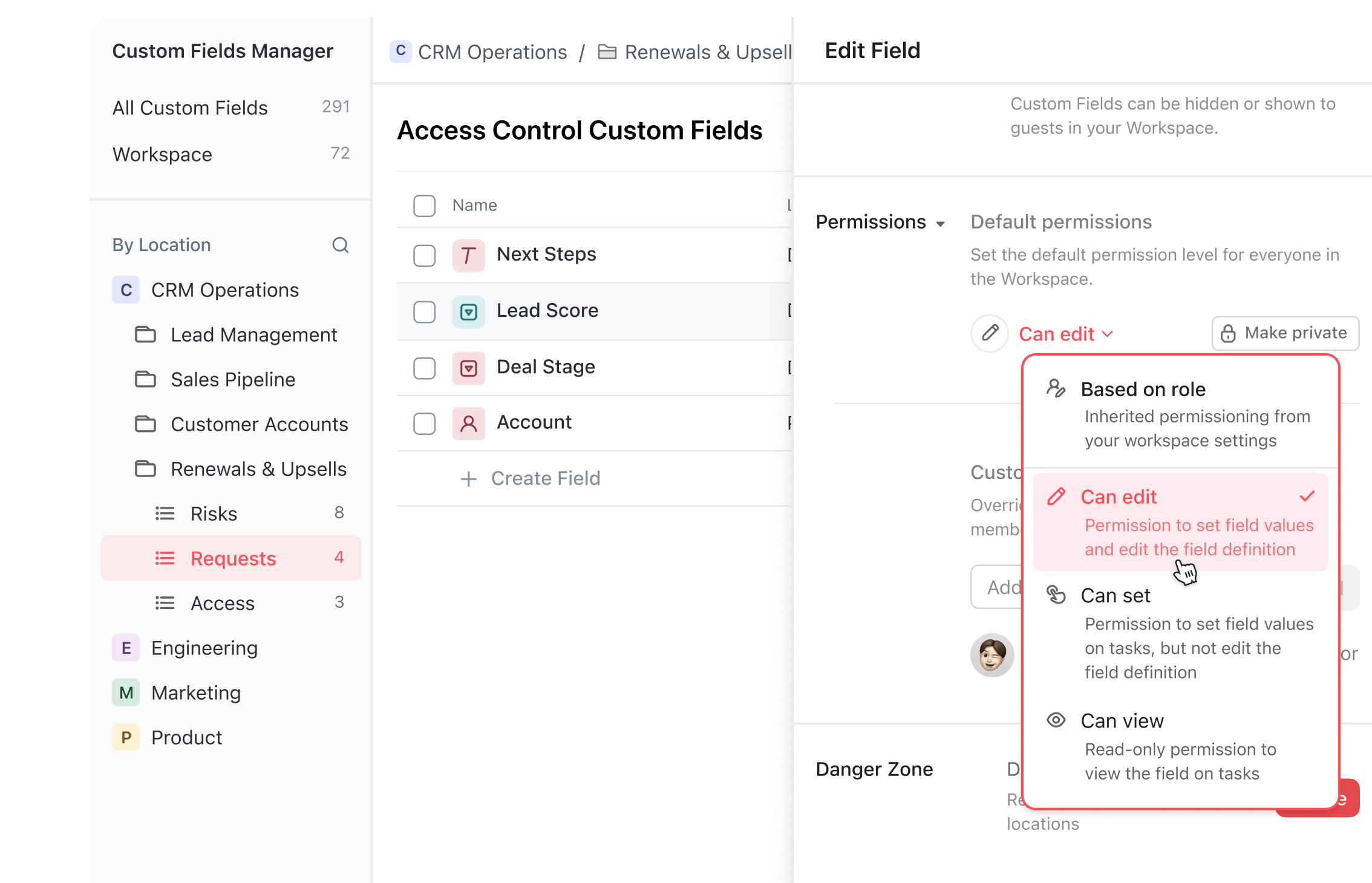Select the Based on role option
Image resolution: width=1372 pixels, height=883 pixels.
(x=1178, y=414)
